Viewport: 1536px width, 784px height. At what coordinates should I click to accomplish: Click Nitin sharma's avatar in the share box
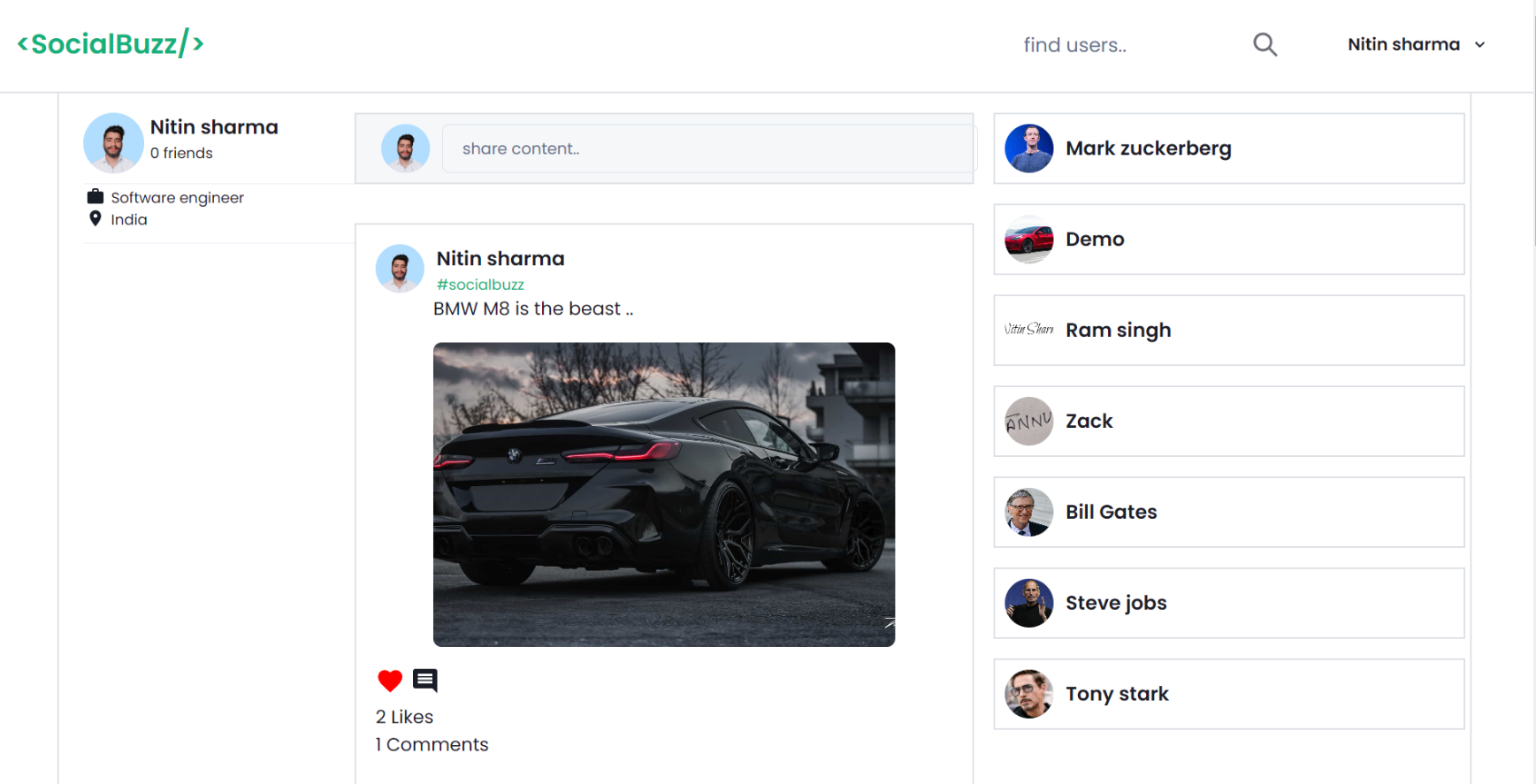click(x=405, y=148)
